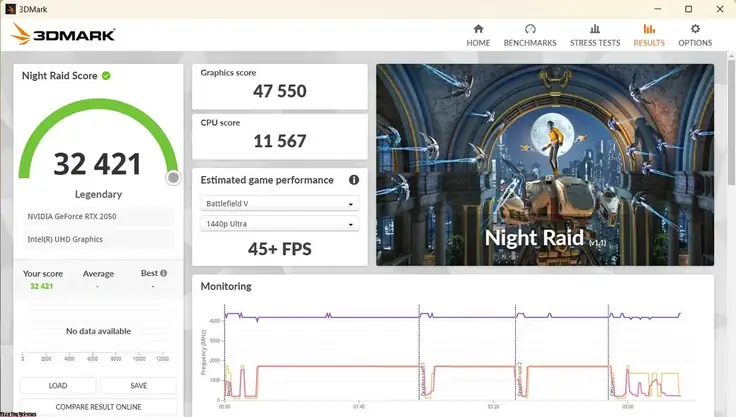The width and height of the screenshot is (736, 417).
Task: Click the BENCHMARKS tab label
Action: [530, 43]
